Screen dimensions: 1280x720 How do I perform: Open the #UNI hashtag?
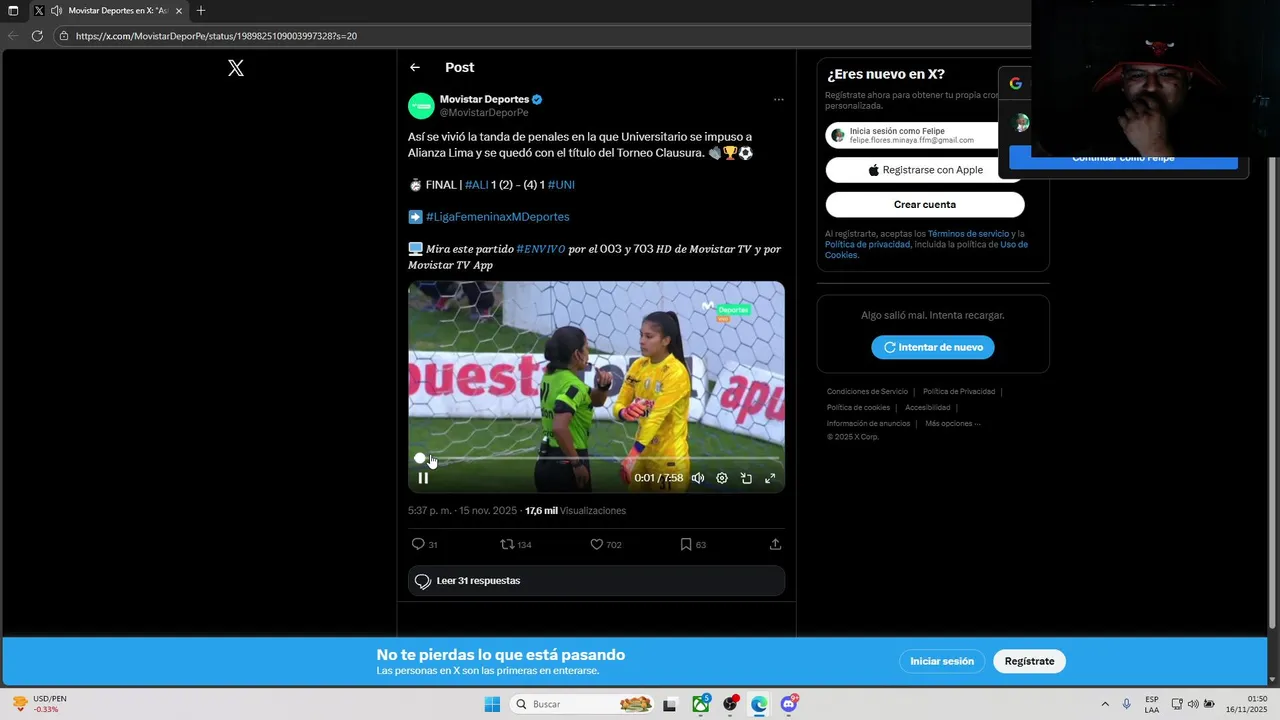[561, 185]
